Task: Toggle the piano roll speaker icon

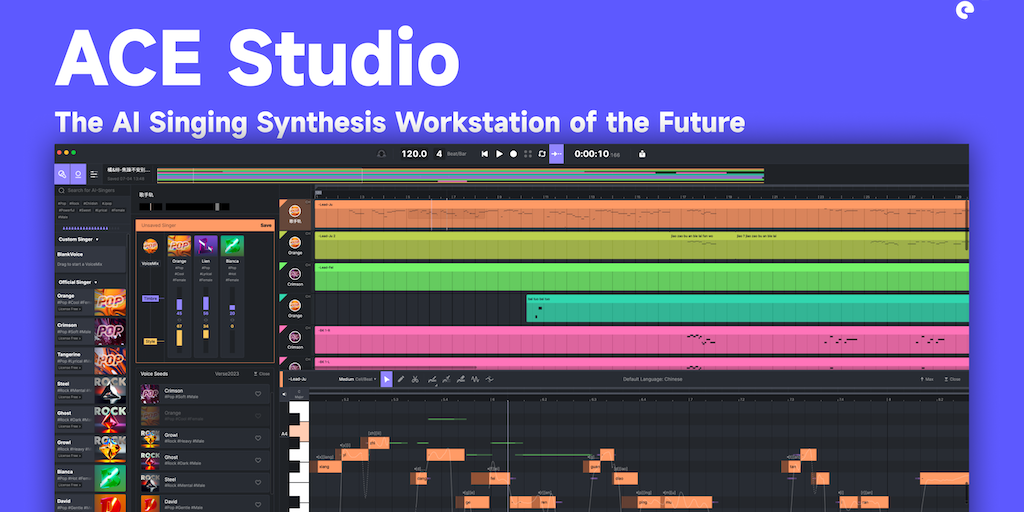Action: 284,394
